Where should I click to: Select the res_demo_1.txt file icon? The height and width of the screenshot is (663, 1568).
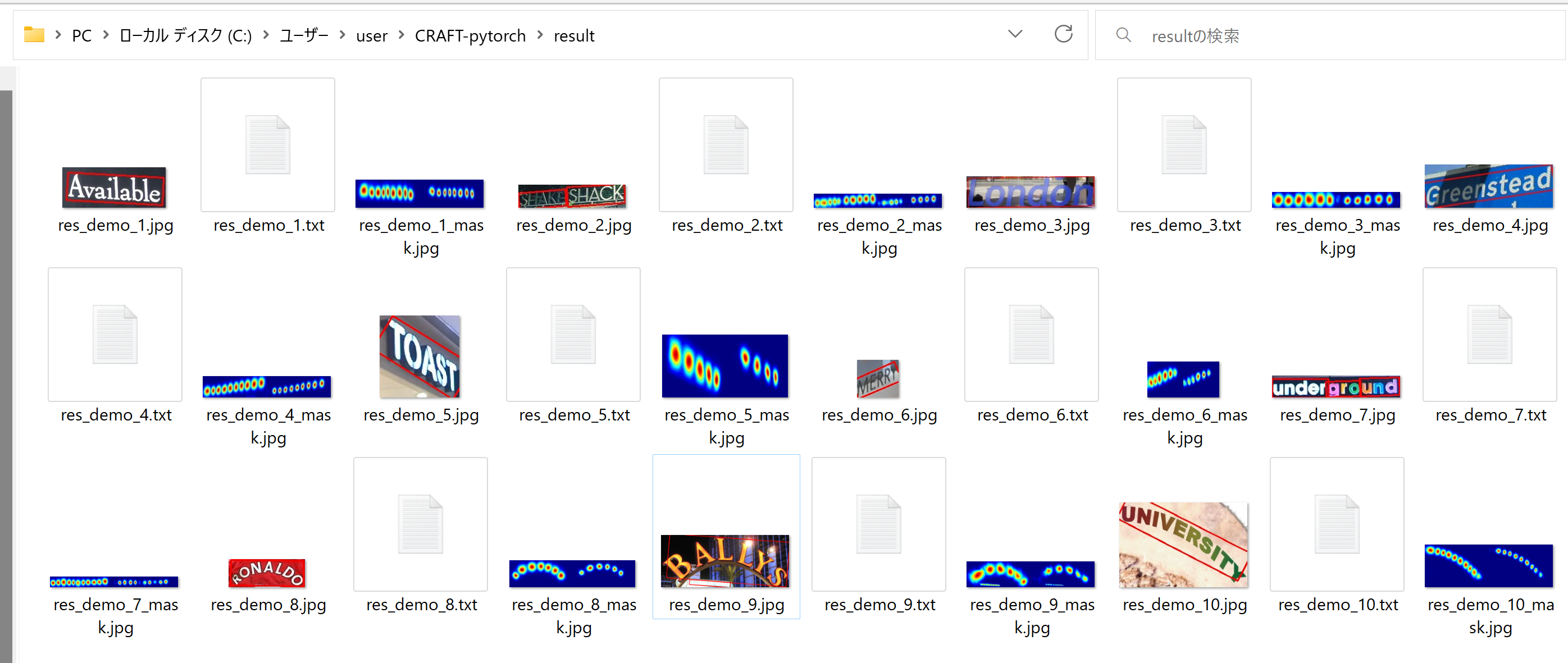tap(267, 145)
